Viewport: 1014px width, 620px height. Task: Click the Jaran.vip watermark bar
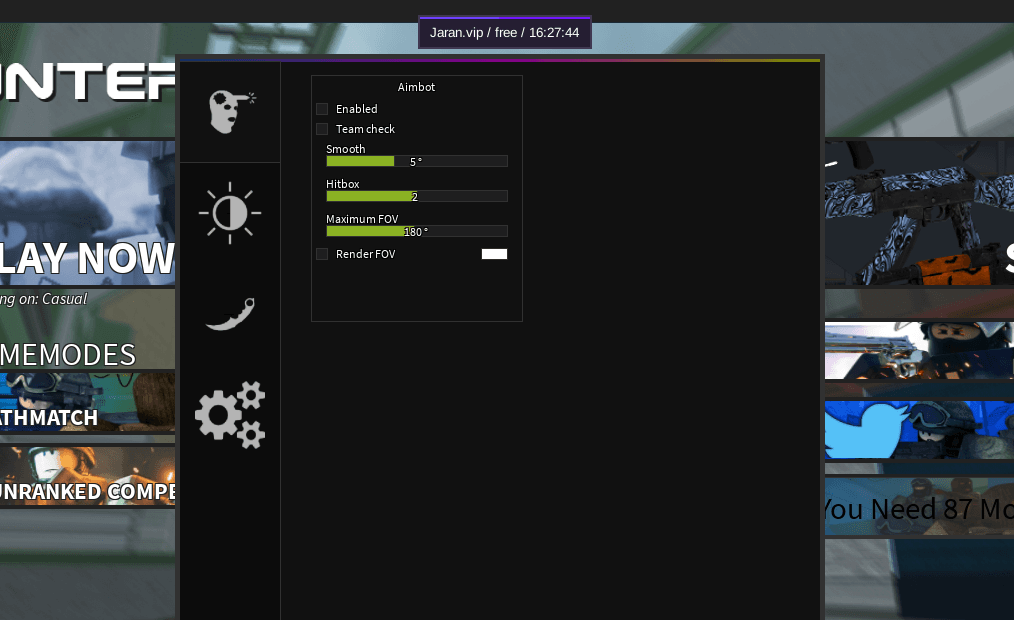tap(504, 32)
